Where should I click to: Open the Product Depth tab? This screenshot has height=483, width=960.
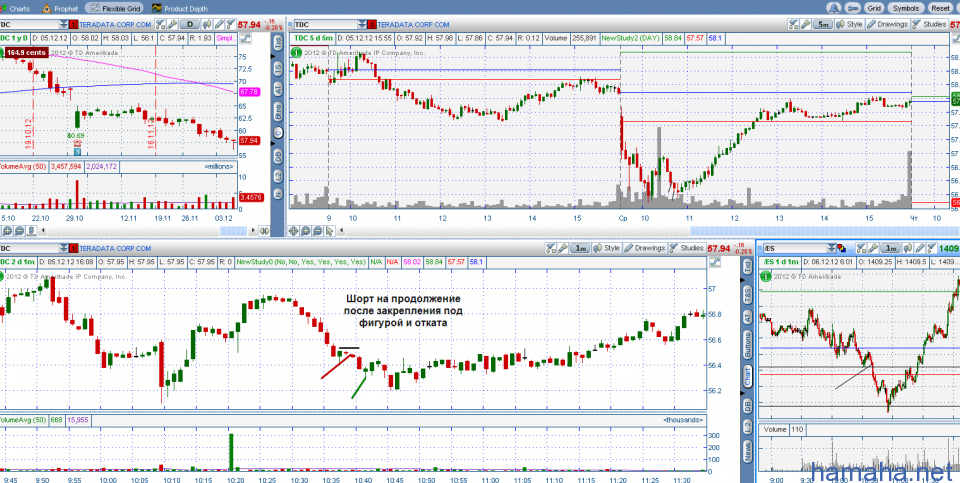tap(179, 9)
